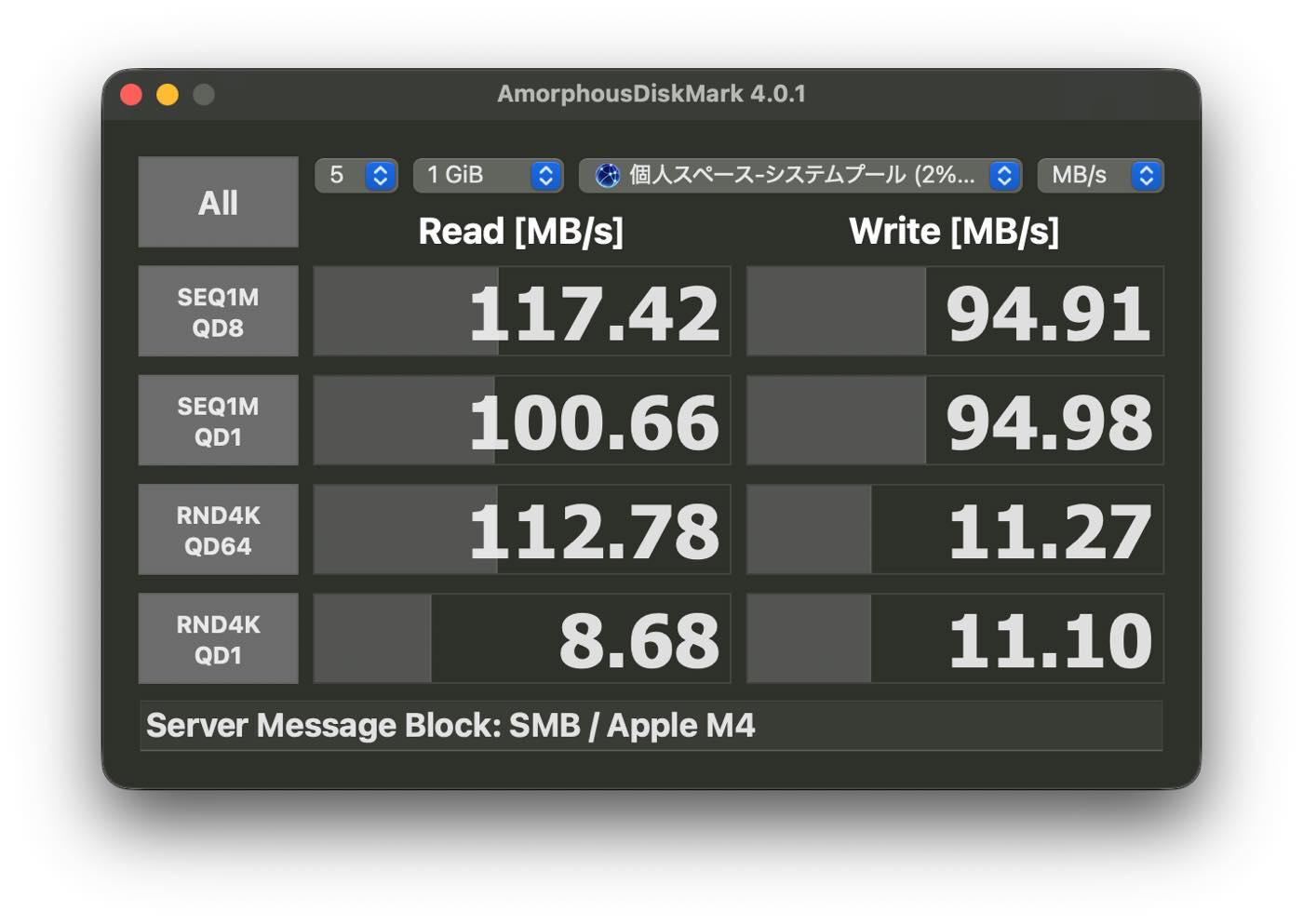This screenshot has width=1303, height=924.
Task: Close the AmorphousDiskMark window with the red button
Action: click(131, 95)
